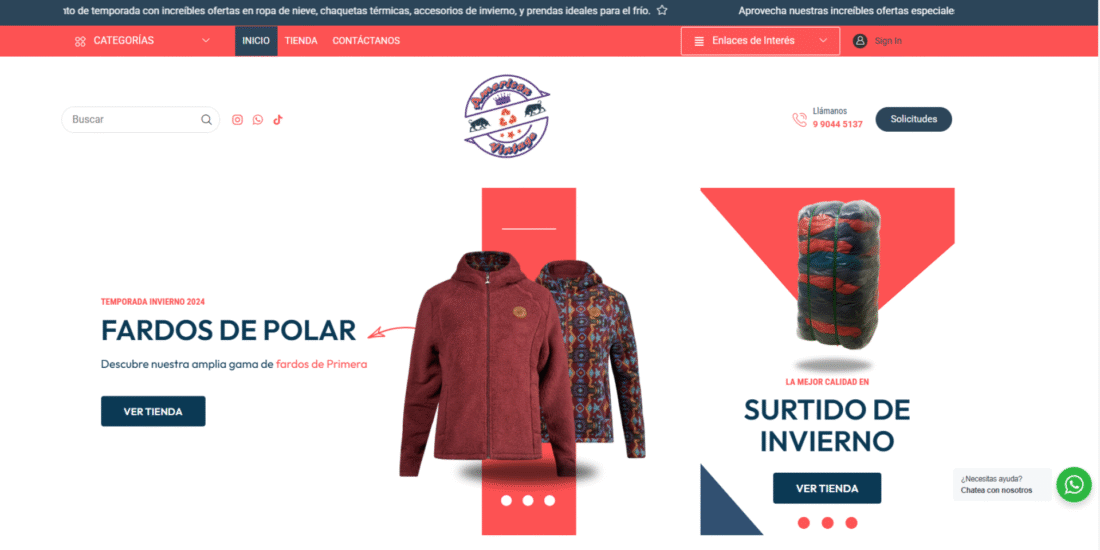The width and height of the screenshot is (1100, 550).
Task: Open the WhatsApp icon beside search
Action: (257, 119)
